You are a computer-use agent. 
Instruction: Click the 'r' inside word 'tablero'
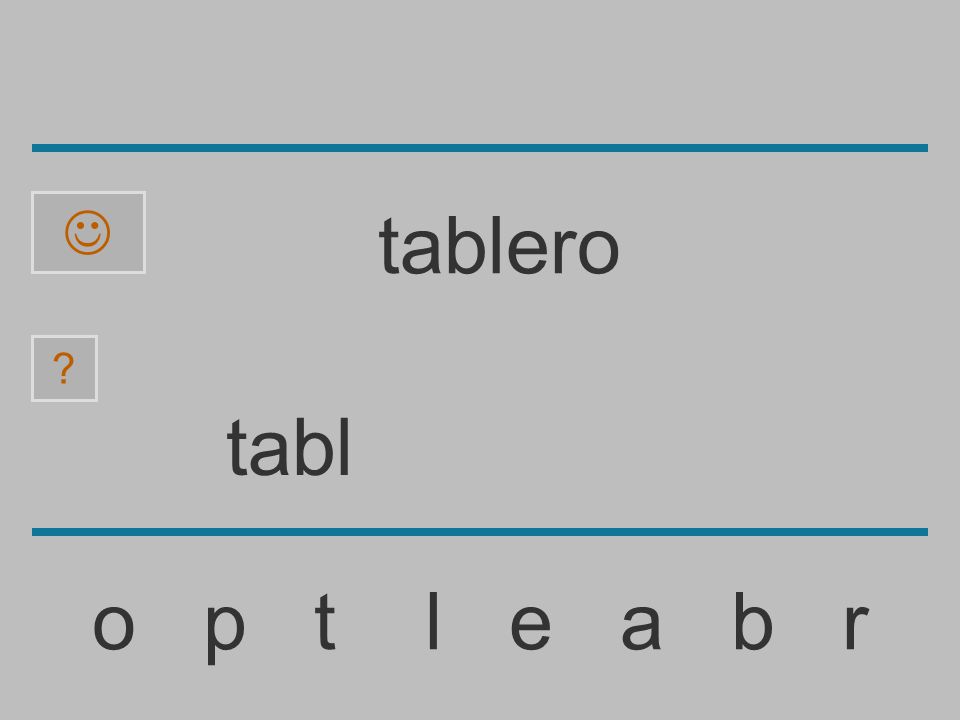(x=565, y=251)
